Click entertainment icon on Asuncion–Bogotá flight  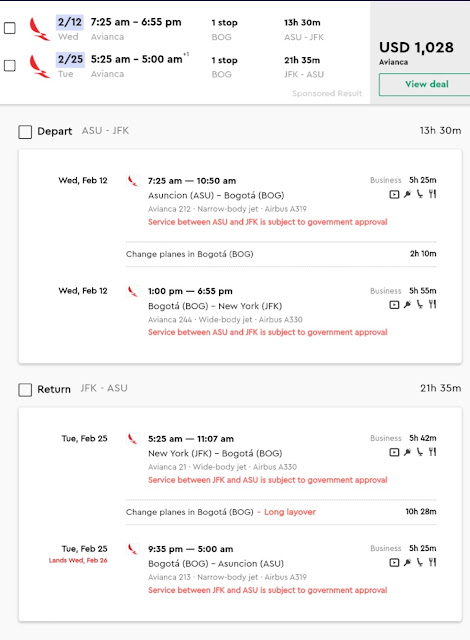pyautogui.click(x=394, y=195)
